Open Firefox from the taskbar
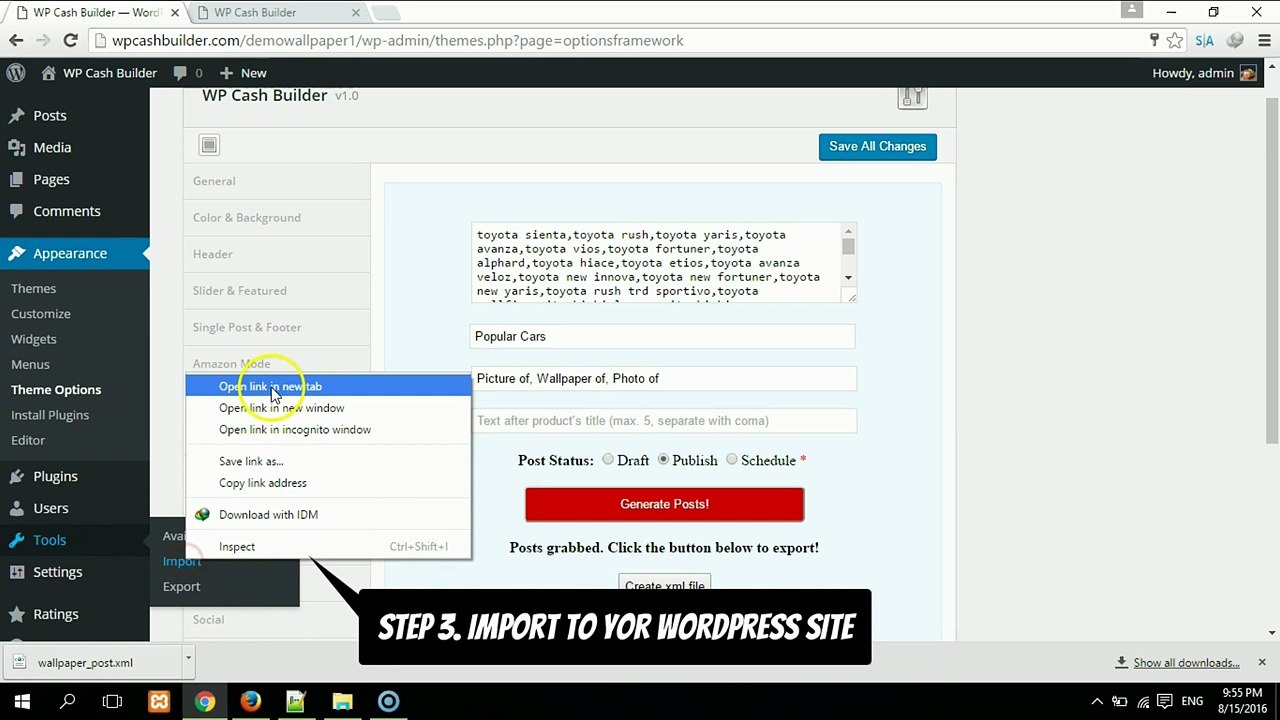 tap(250, 701)
